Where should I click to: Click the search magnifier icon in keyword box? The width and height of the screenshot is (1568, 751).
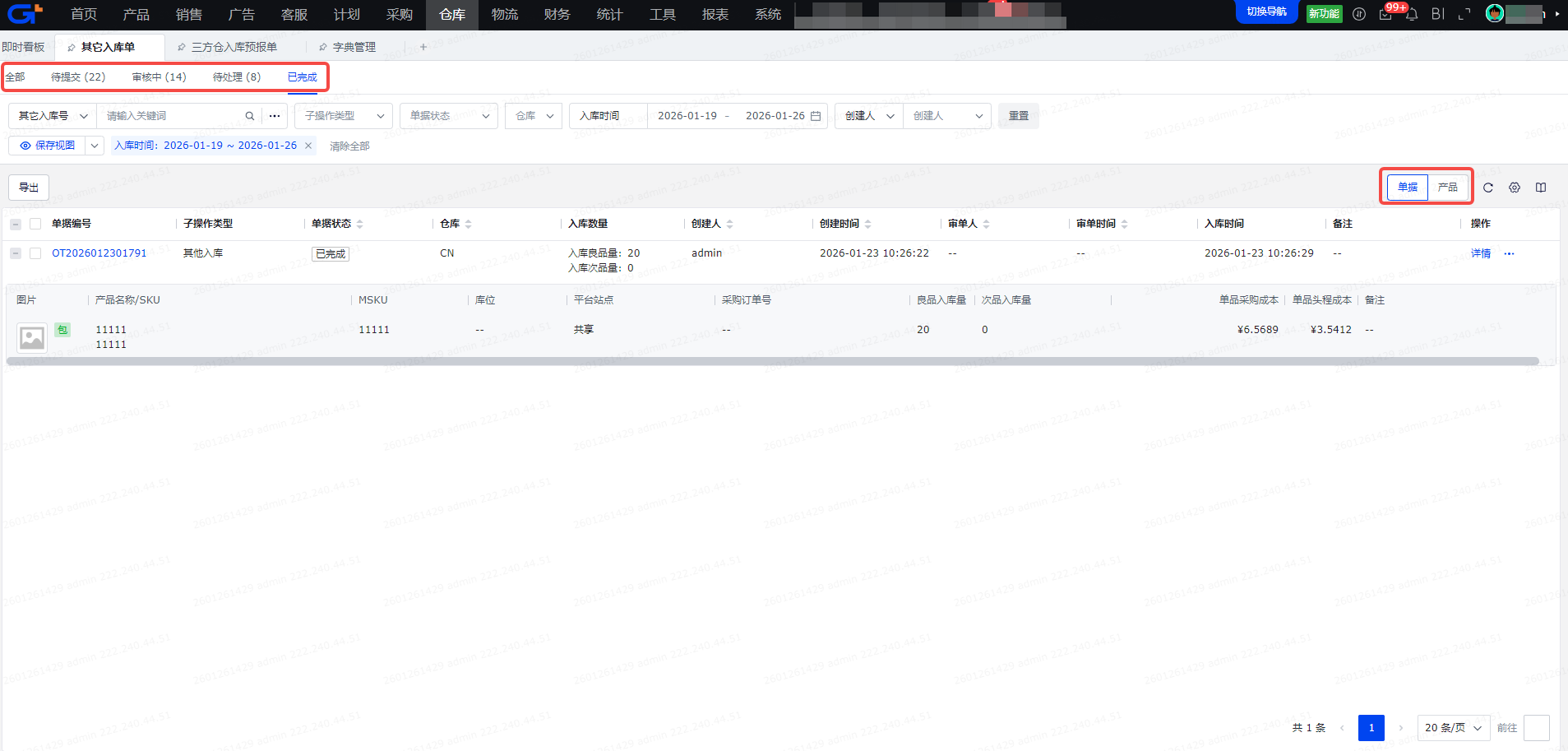250,116
